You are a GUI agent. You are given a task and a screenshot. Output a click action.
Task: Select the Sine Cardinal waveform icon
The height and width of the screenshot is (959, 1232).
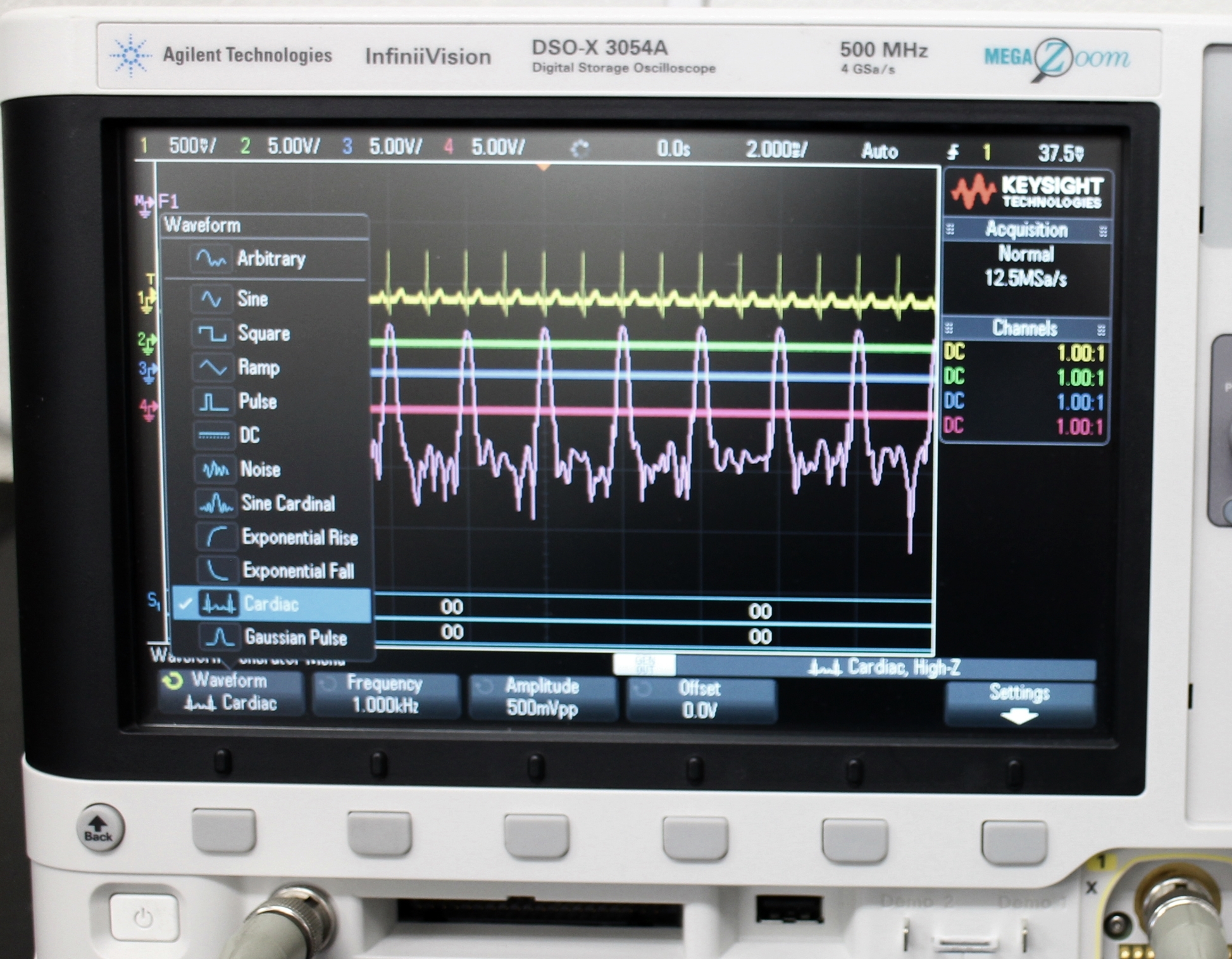click(216, 503)
